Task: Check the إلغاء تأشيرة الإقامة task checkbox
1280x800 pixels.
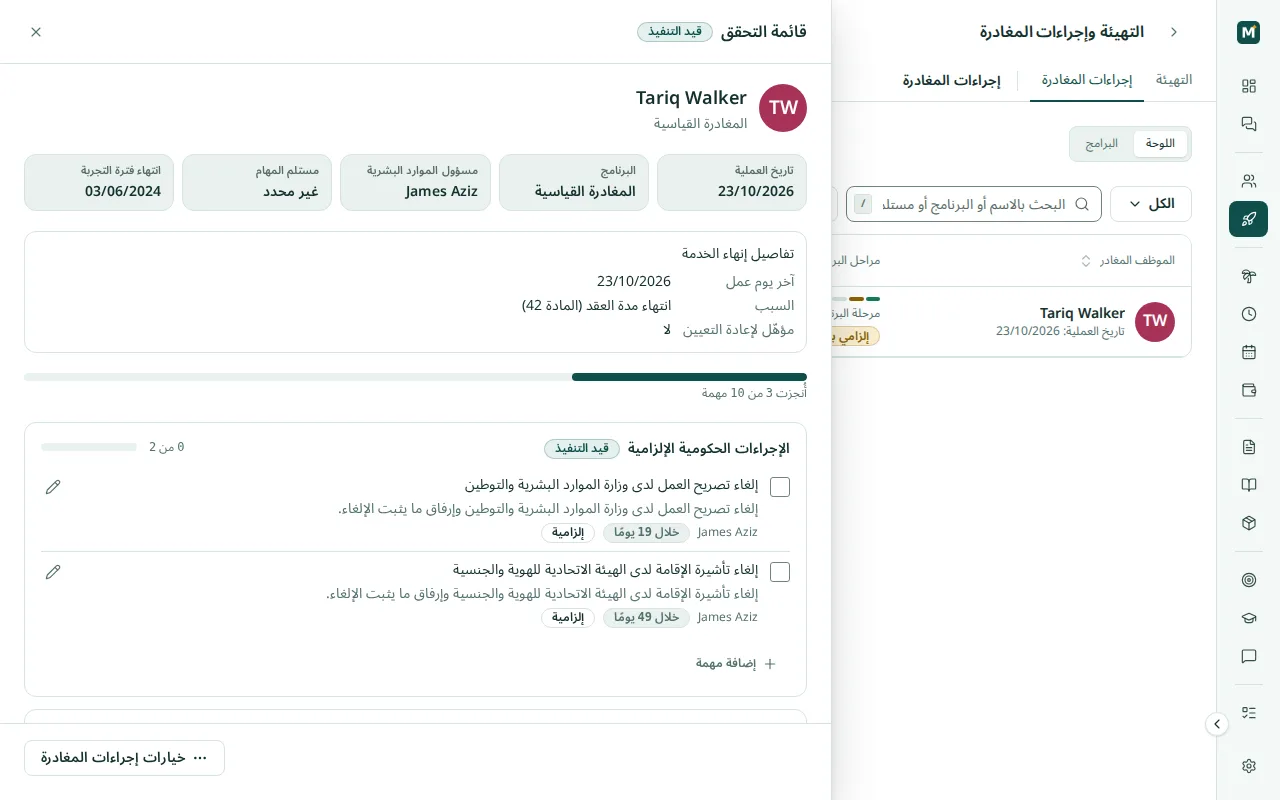Action: (x=780, y=572)
